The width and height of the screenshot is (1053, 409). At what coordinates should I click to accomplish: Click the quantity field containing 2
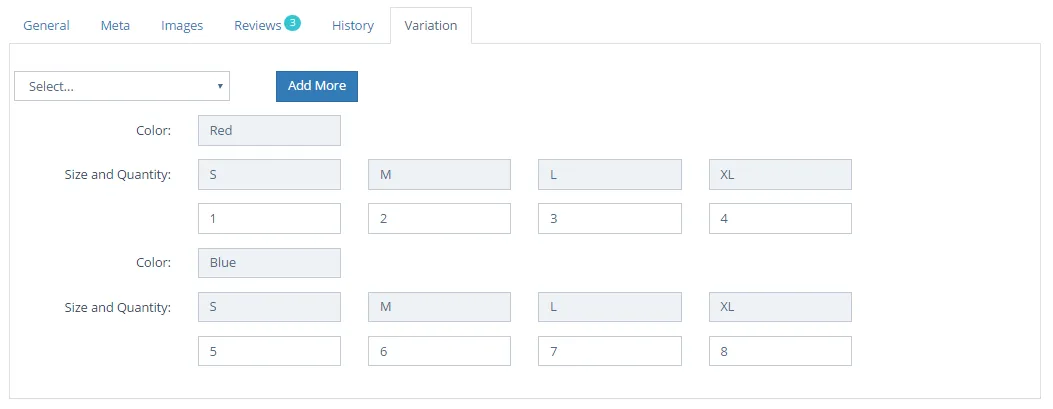(x=439, y=218)
